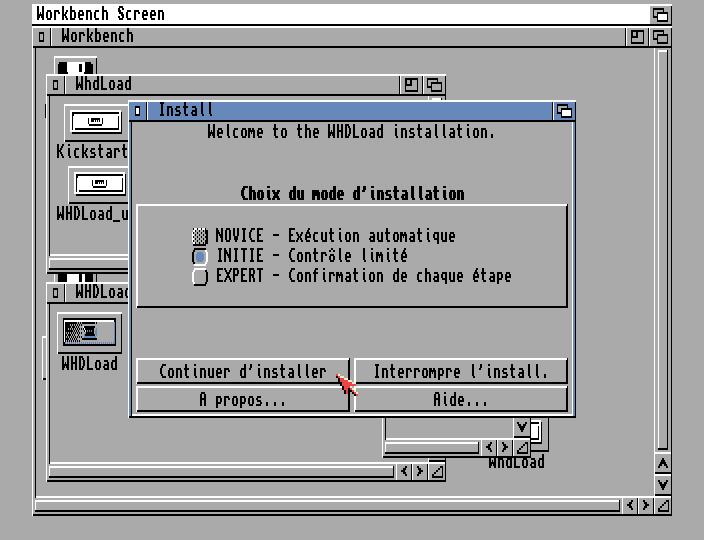
Task: Click left arrow of small window behind Install
Action: (489, 447)
